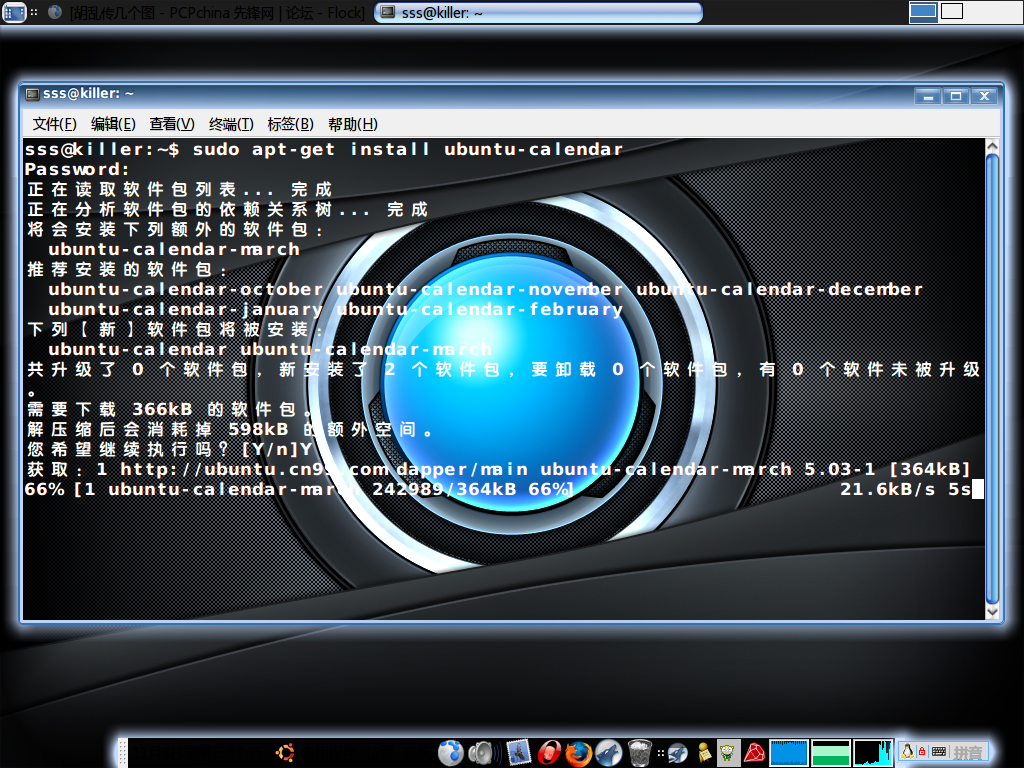The width and height of the screenshot is (1024, 768).
Task: Open the trash can in dock
Action: 639,753
